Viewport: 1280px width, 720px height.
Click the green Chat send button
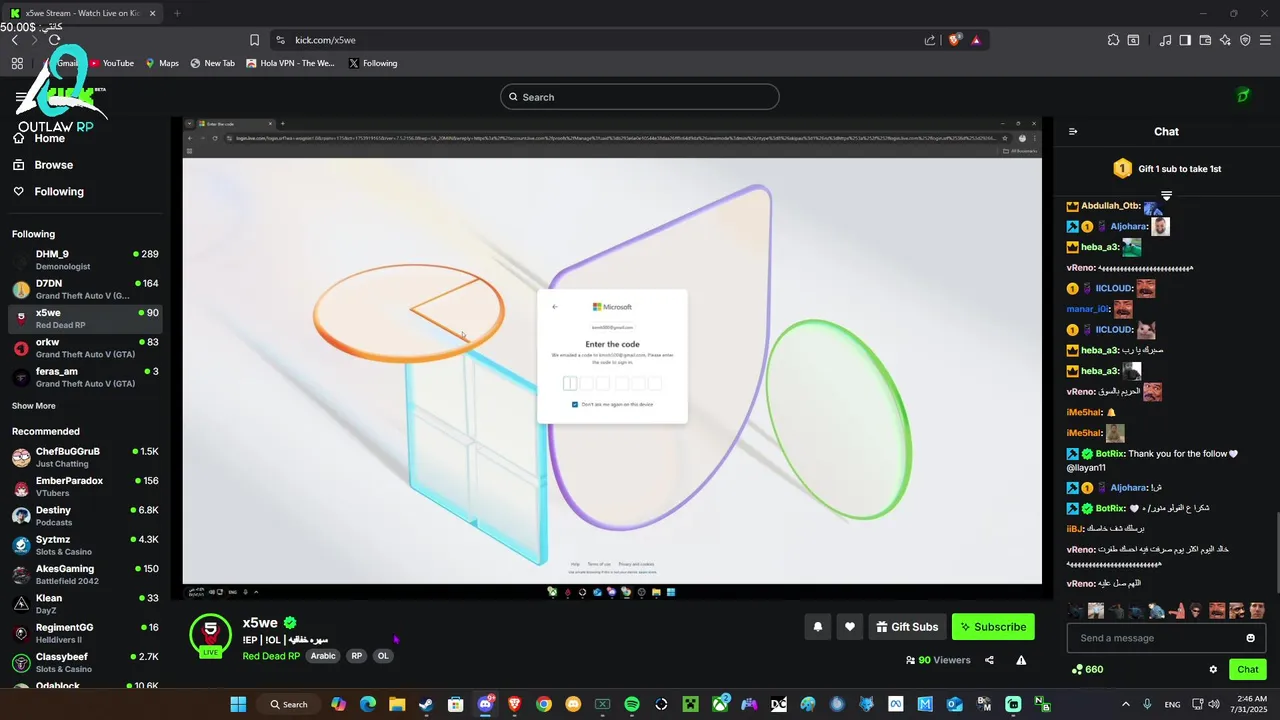click(1248, 669)
